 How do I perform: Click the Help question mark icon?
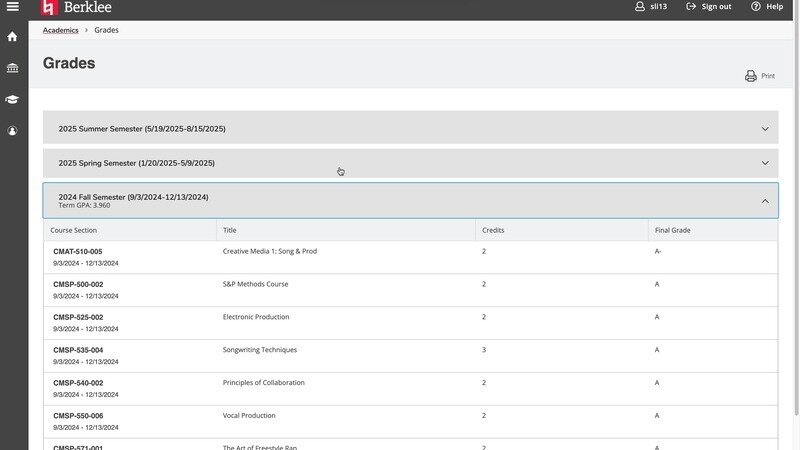pos(755,6)
